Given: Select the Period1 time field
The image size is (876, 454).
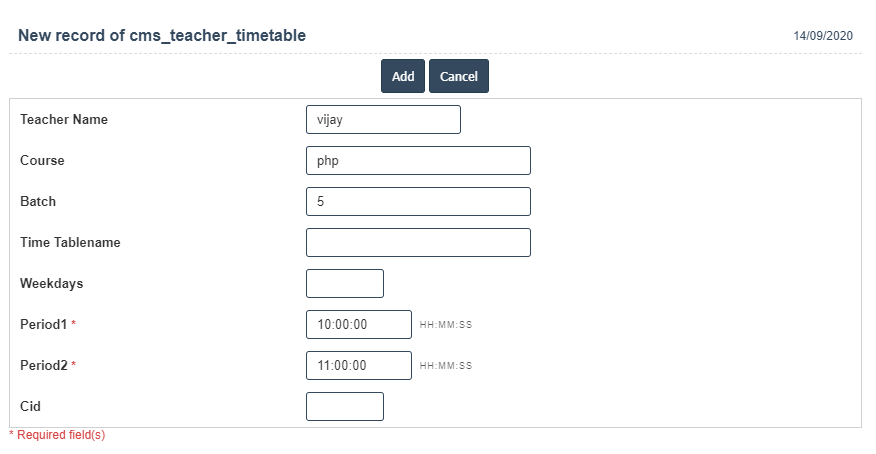Looking at the screenshot, I should coord(359,325).
